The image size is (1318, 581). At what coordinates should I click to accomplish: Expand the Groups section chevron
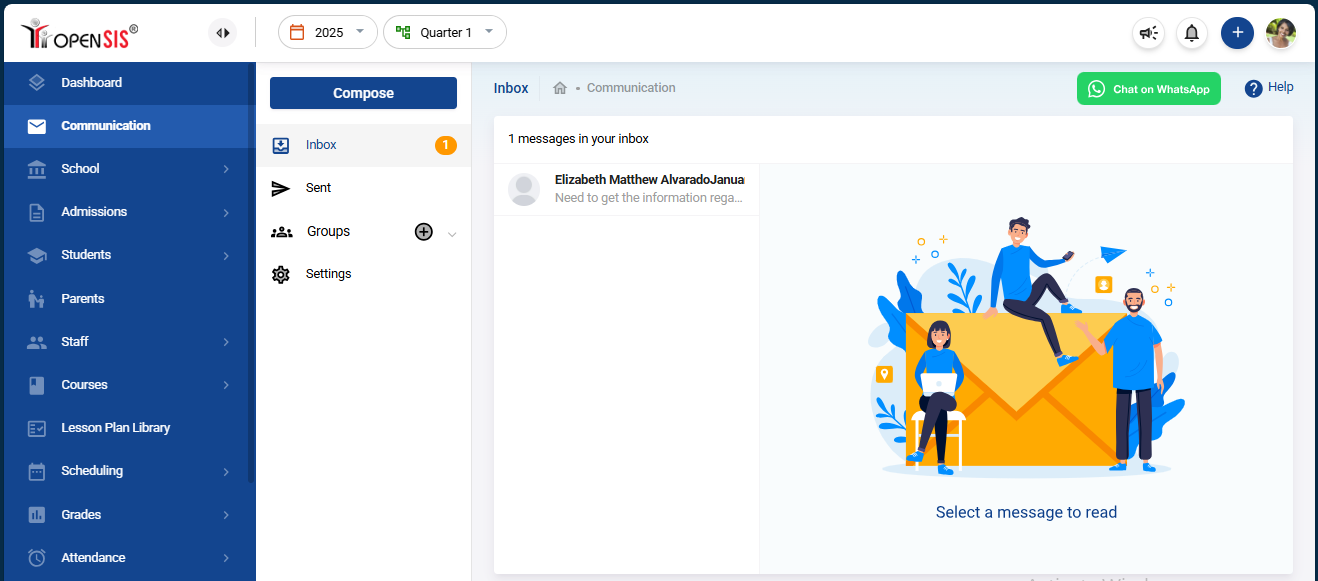452,232
